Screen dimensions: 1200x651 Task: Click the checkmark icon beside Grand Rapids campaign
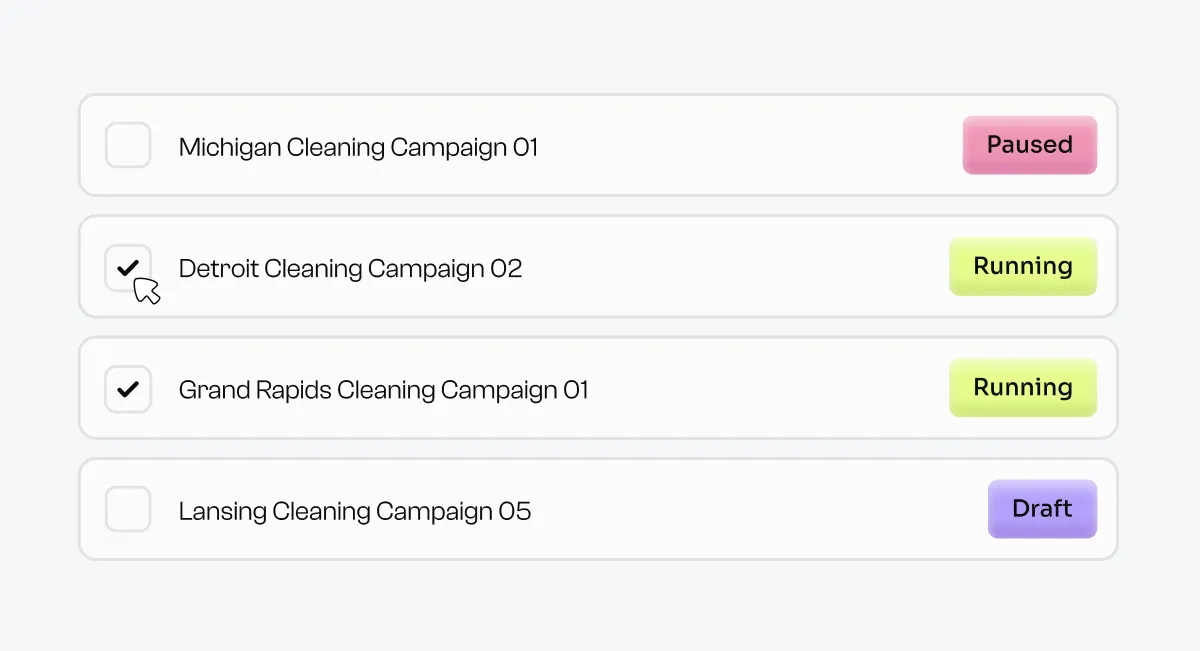(x=128, y=389)
